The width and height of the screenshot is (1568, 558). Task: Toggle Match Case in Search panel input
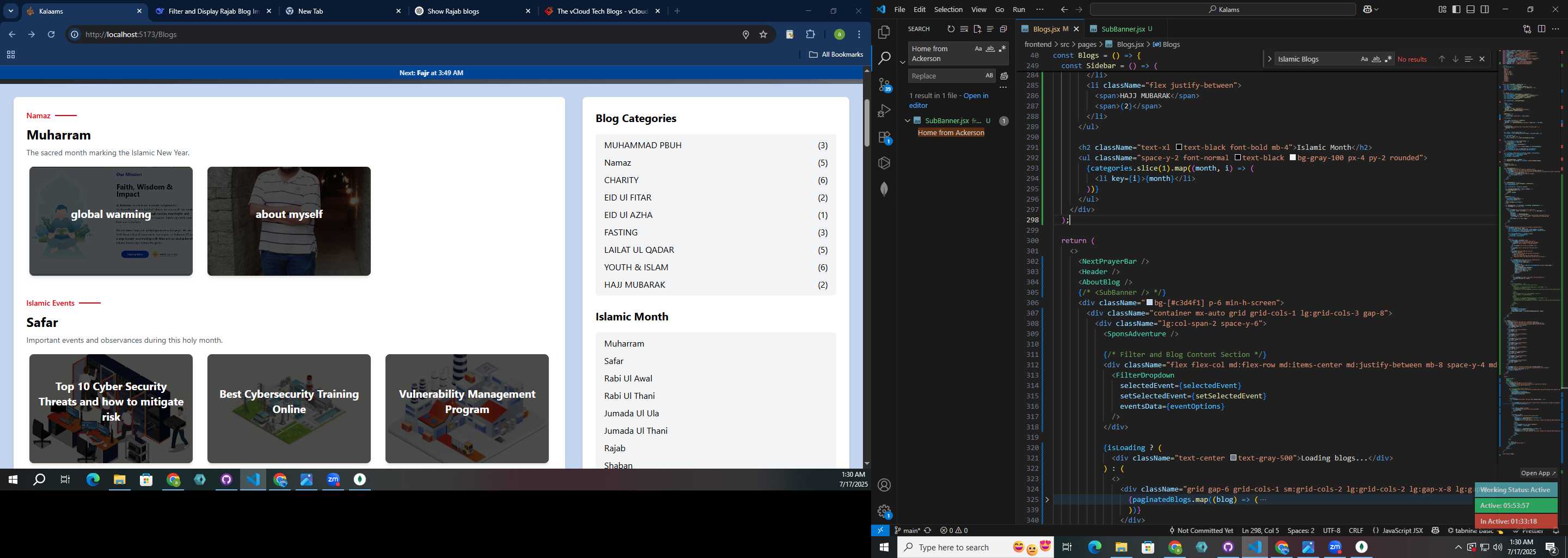point(978,48)
